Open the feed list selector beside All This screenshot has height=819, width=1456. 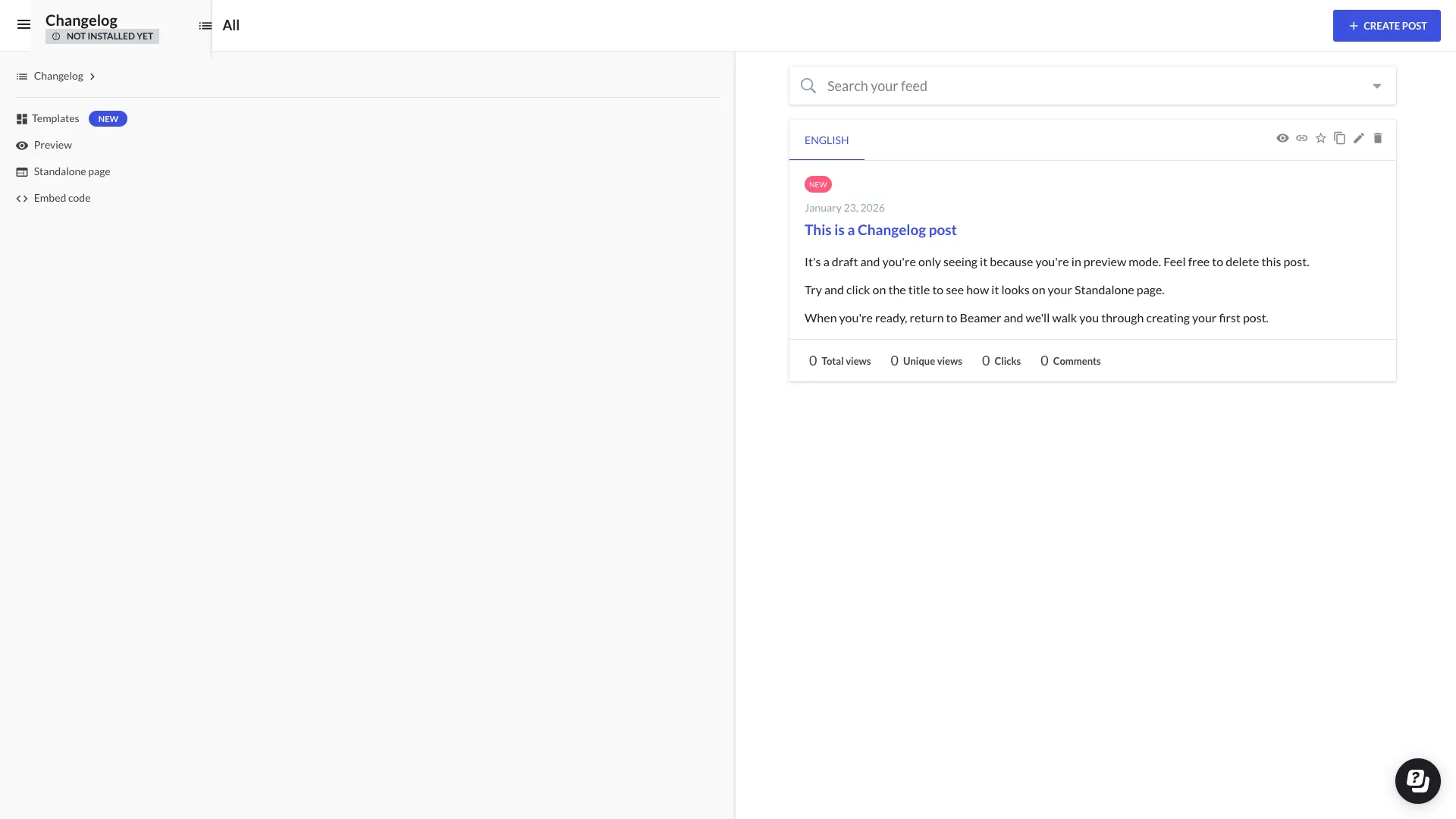[x=204, y=25]
